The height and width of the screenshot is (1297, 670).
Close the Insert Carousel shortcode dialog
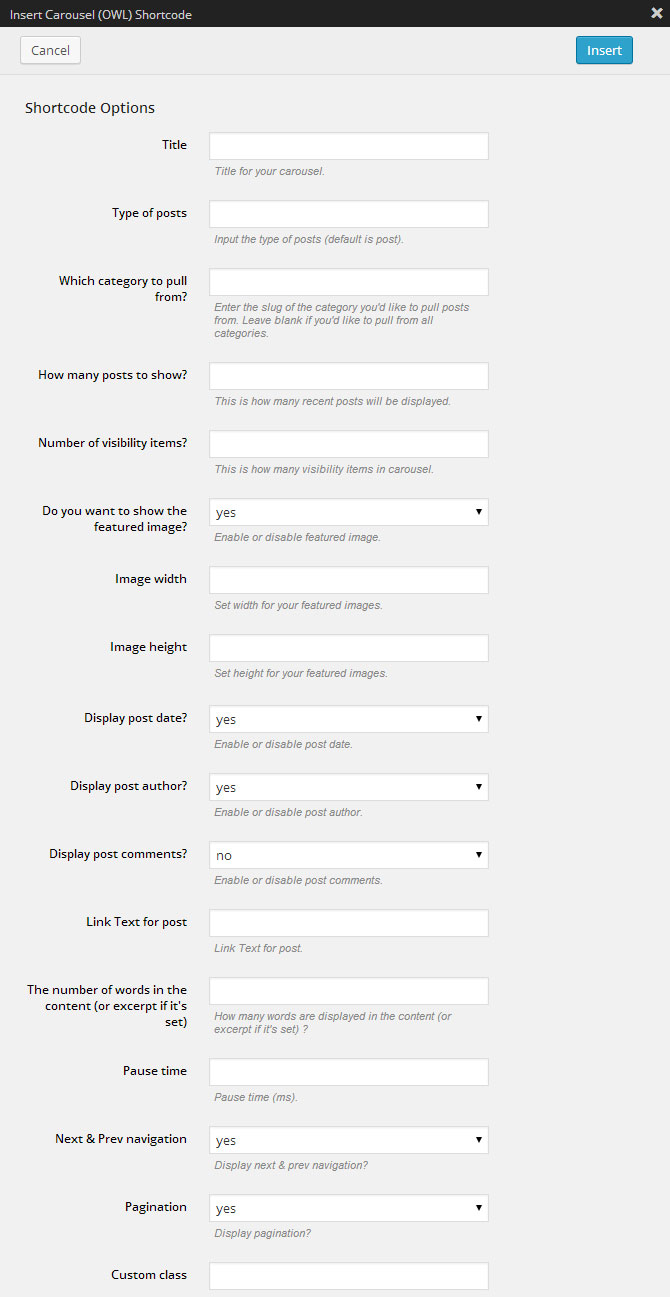[x=656, y=13]
